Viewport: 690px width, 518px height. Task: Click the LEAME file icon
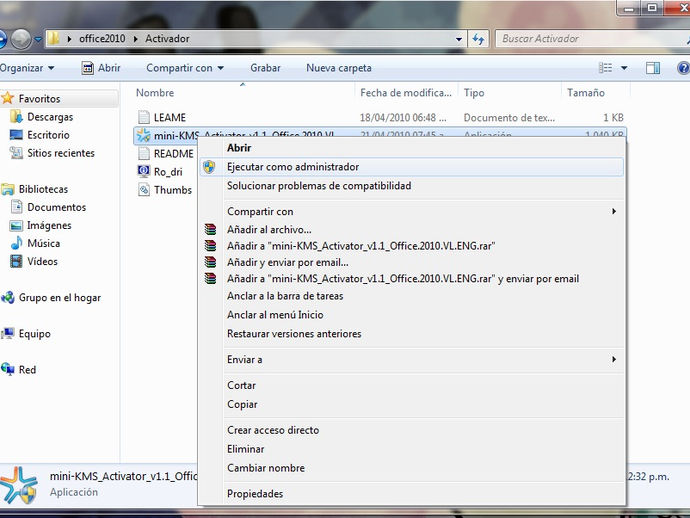[x=143, y=117]
